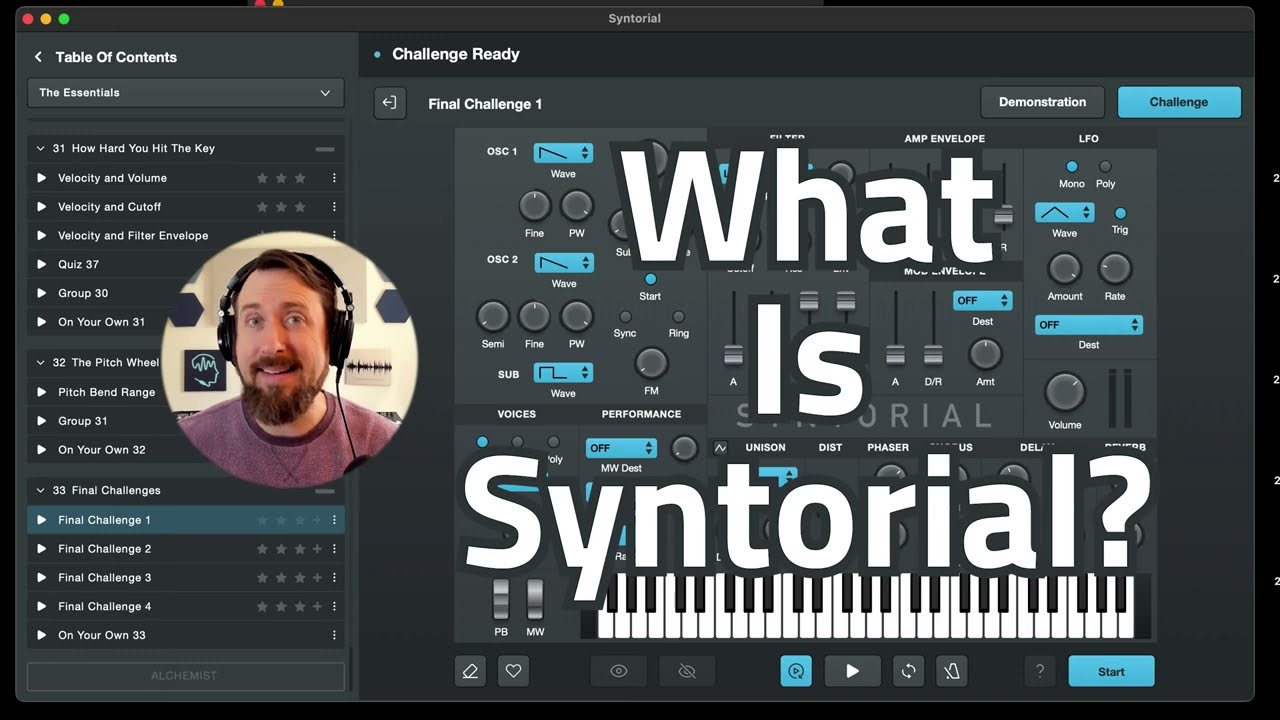
Task: Rate Velocity and Volume using its stars
Action: (281, 178)
